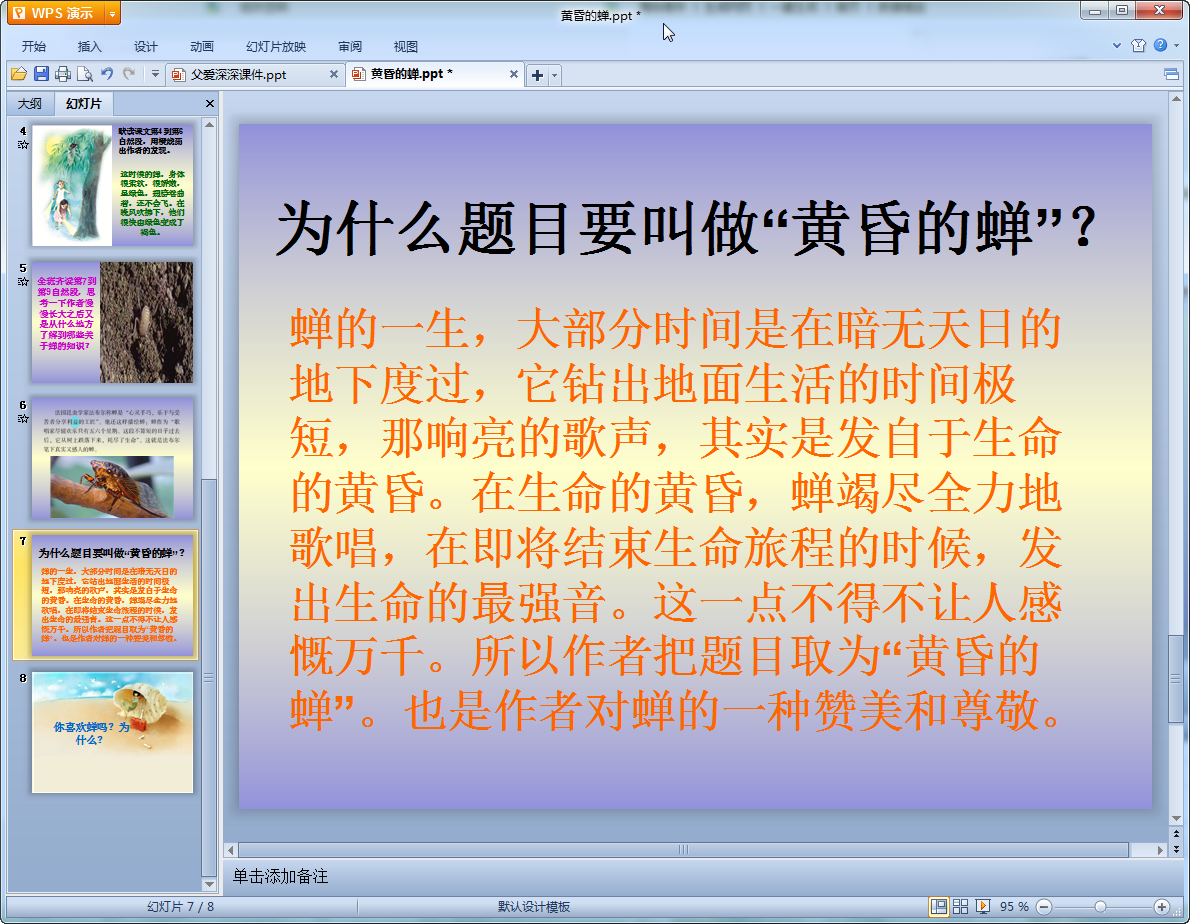Click the thumbnail pane vertical scrollbar thumb
The image size is (1190, 924).
tap(209, 677)
